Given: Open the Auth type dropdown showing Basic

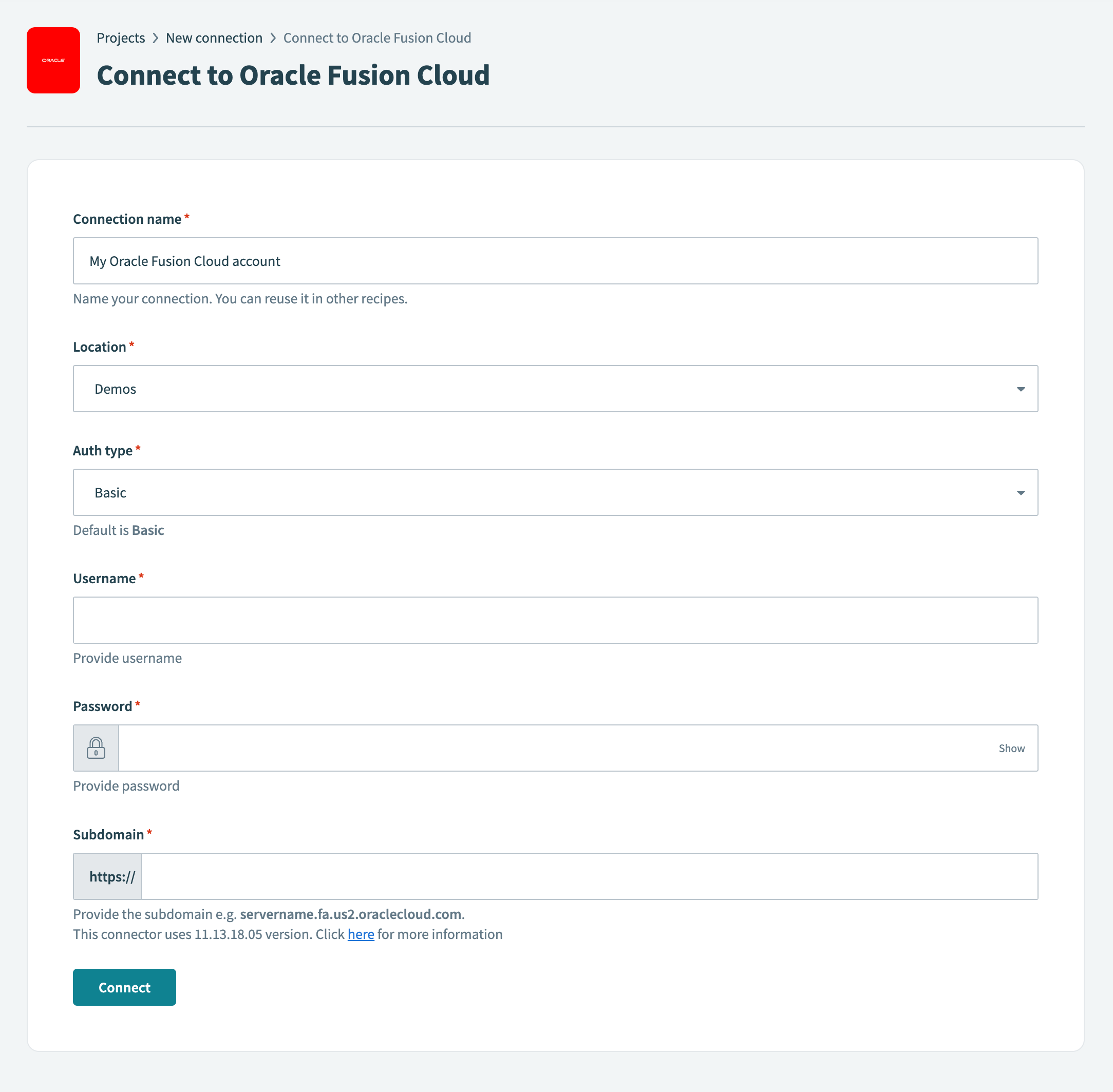Looking at the screenshot, I should pos(555,492).
